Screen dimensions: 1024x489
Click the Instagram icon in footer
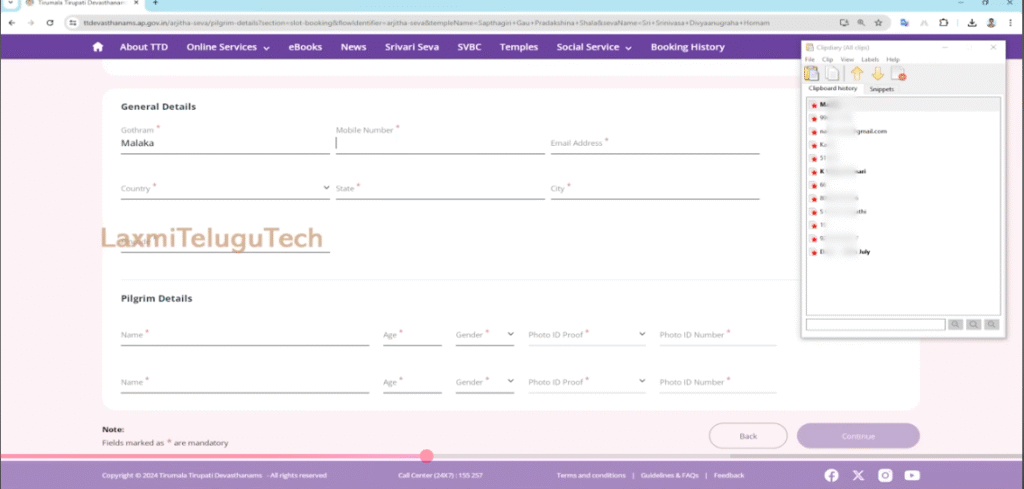pyautogui.click(x=884, y=475)
